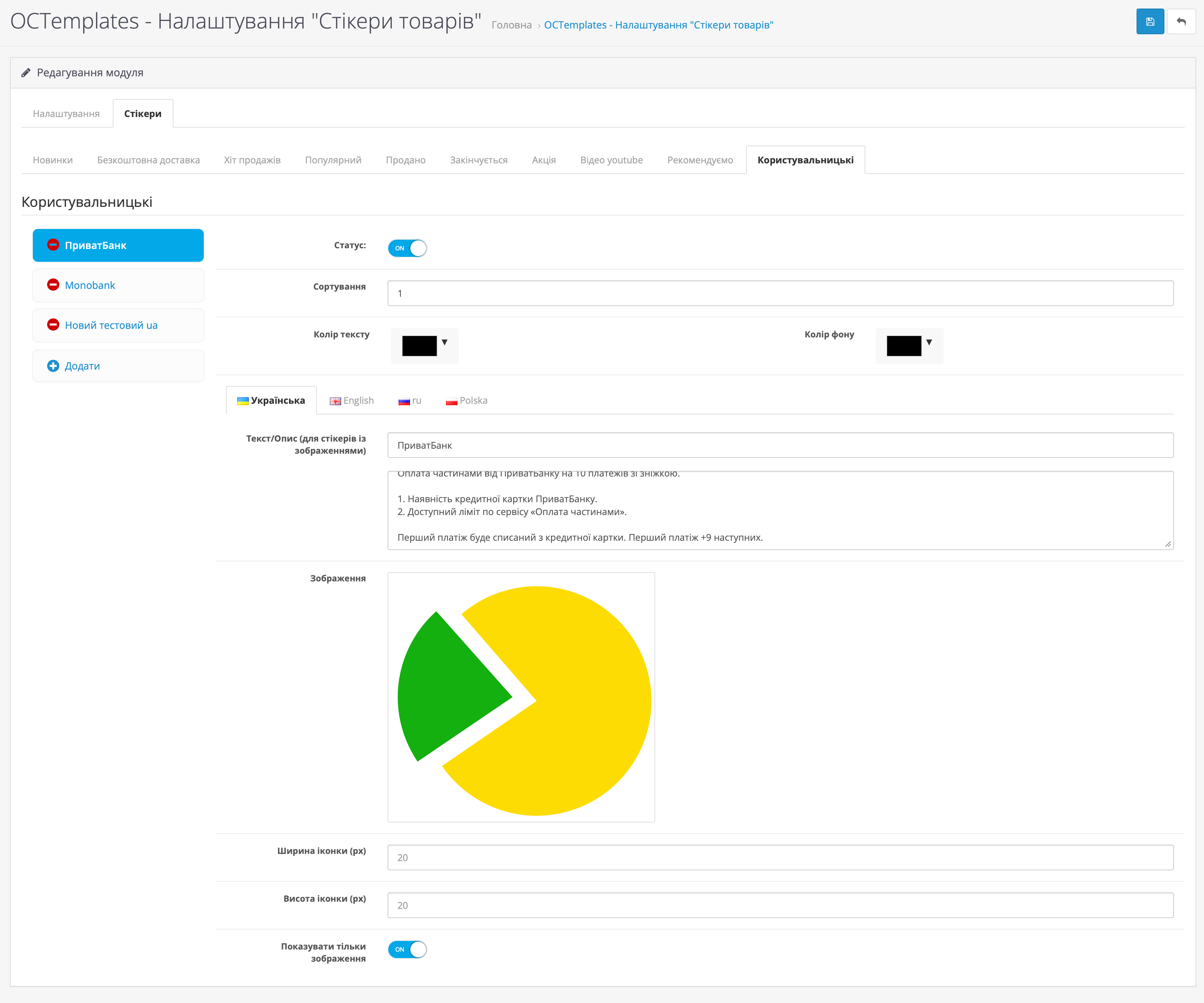This screenshot has width=1204, height=1003.
Task: Click the PrivatBank sticker image thumbnail
Action: (521, 697)
